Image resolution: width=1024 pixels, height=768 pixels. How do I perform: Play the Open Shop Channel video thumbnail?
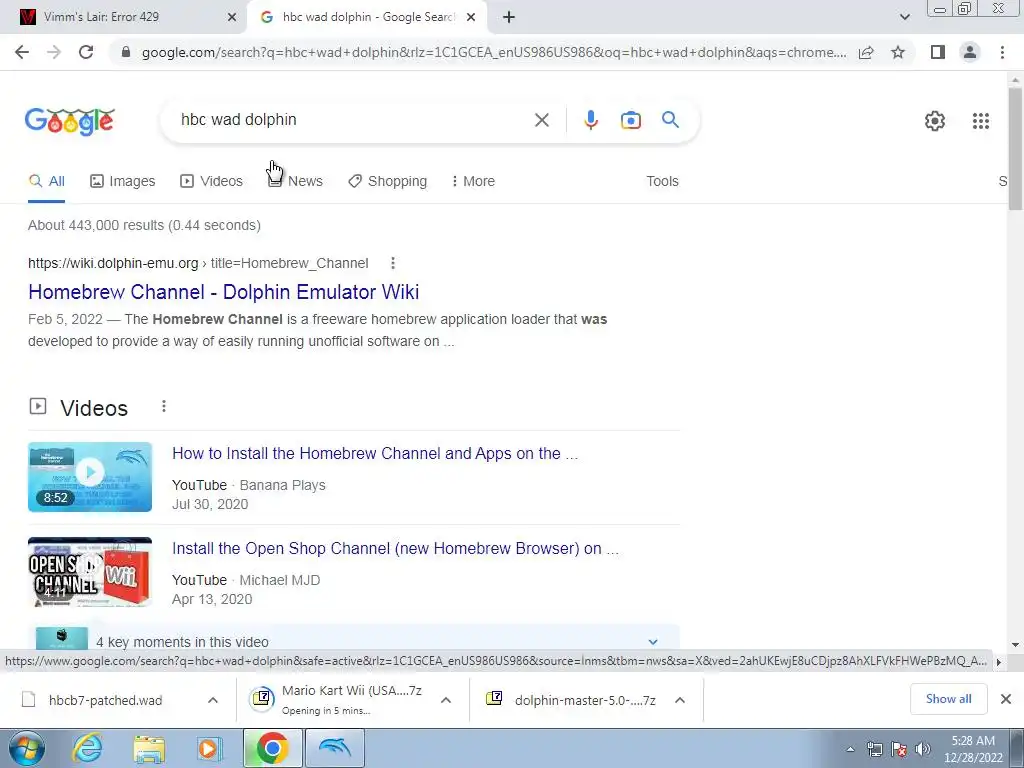coord(90,572)
